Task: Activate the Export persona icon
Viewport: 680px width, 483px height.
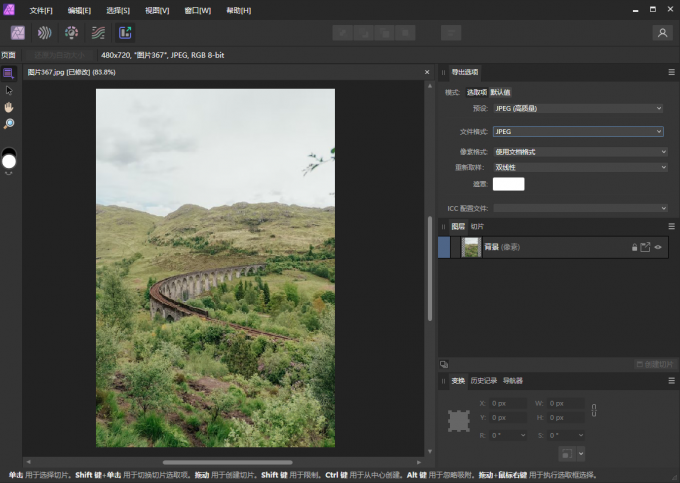Action: [x=125, y=33]
